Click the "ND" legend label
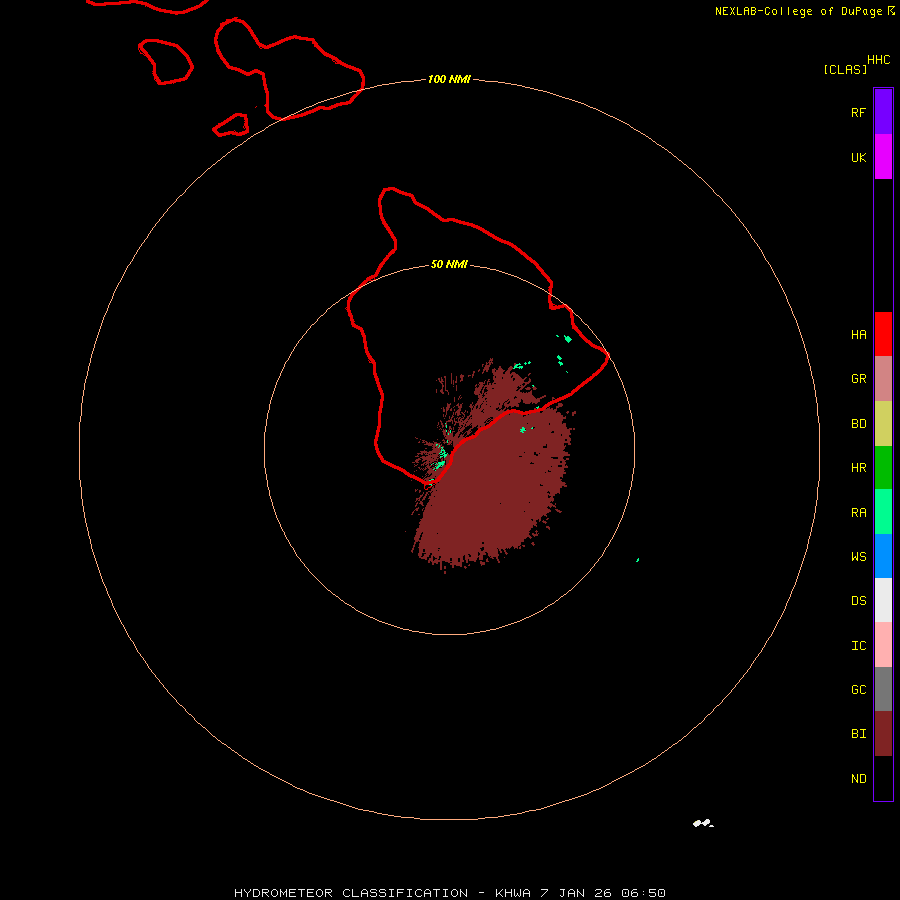The height and width of the screenshot is (900, 900). pyautogui.click(x=858, y=779)
